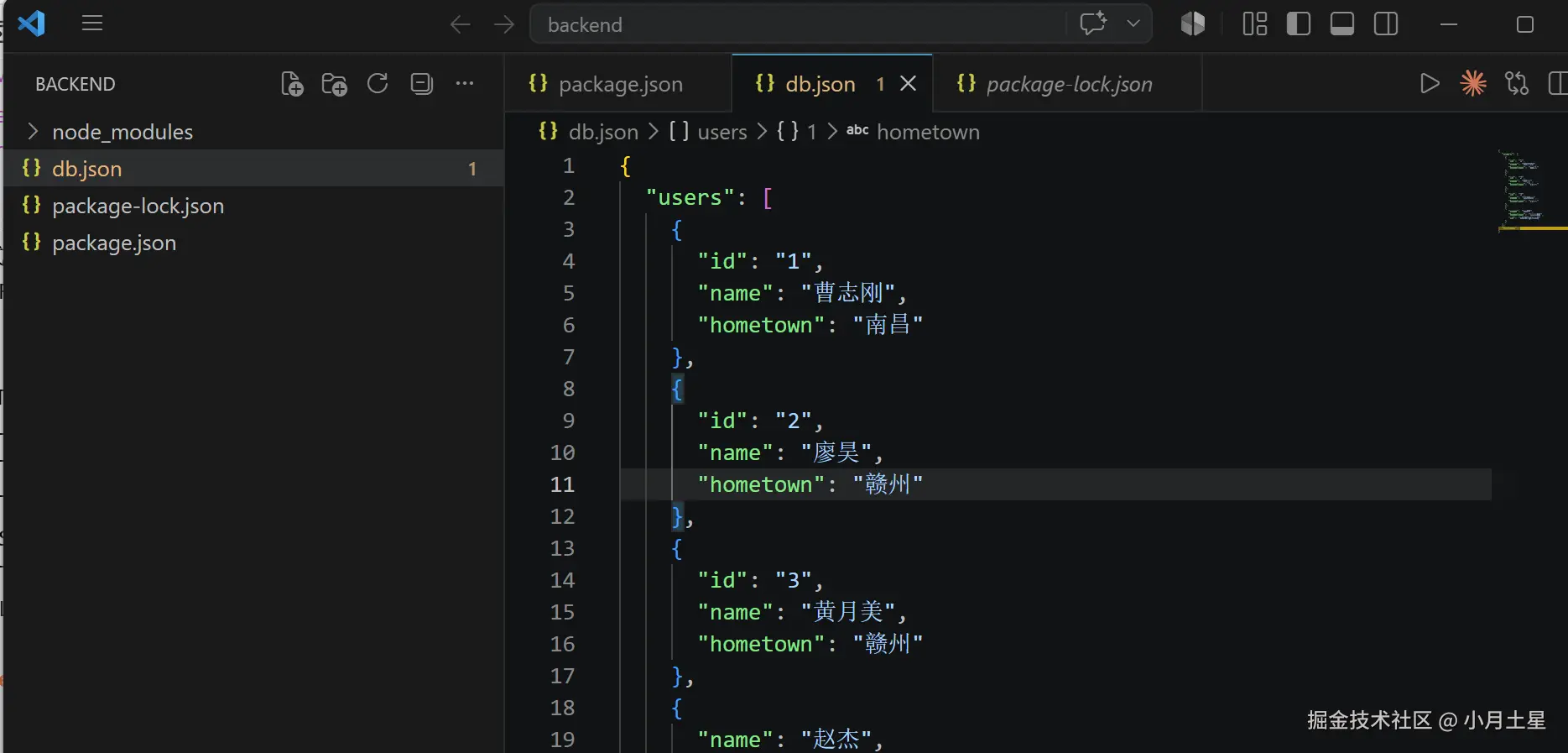Click the split editor icon
Screen dimensions: 1568x753
[1557, 83]
